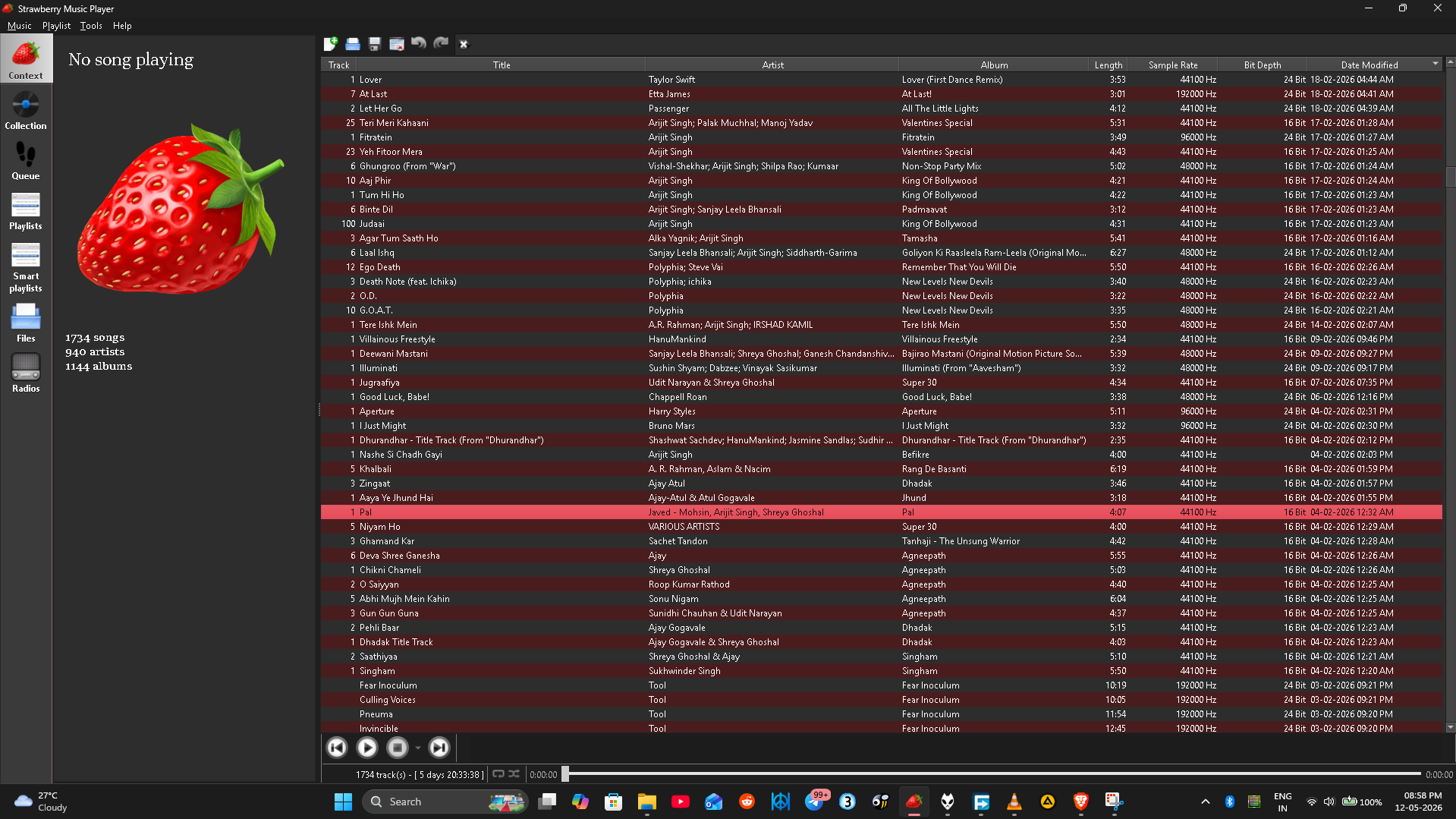This screenshot has height=819, width=1456.
Task: Open Snipping Tool from the taskbar
Action: pos(1115,802)
